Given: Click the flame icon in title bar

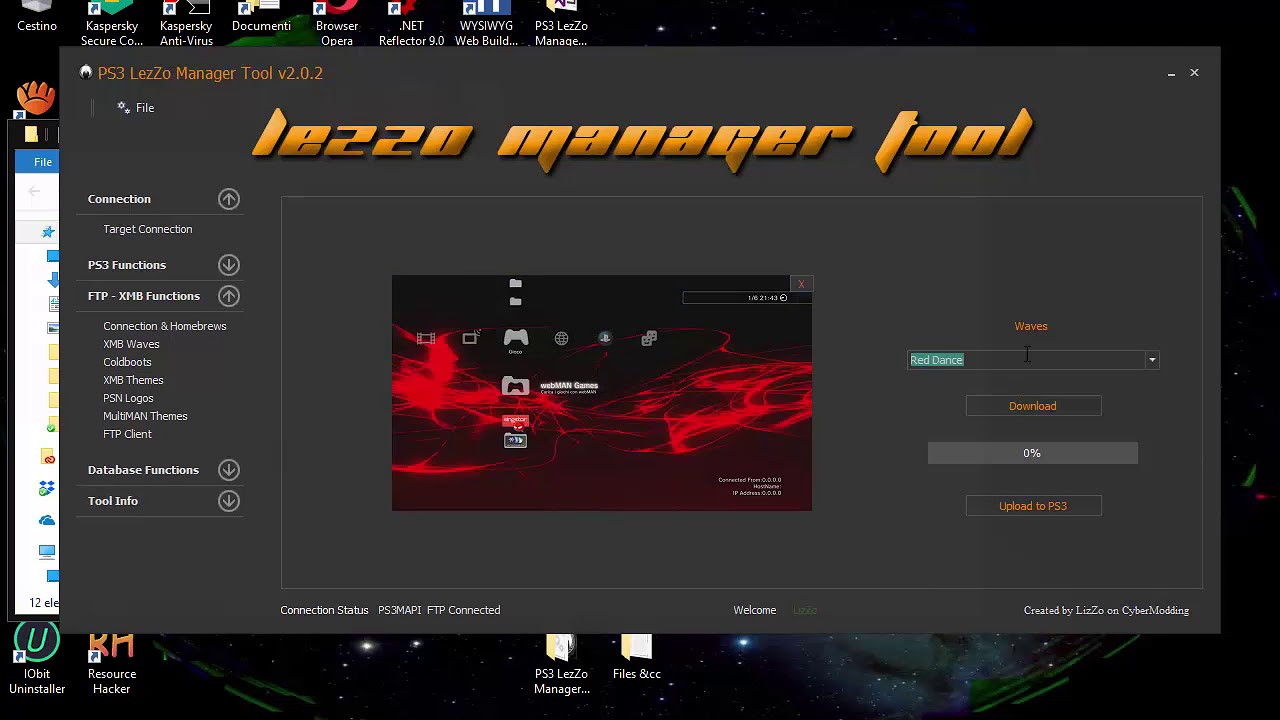Looking at the screenshot, I should point(86,72).
